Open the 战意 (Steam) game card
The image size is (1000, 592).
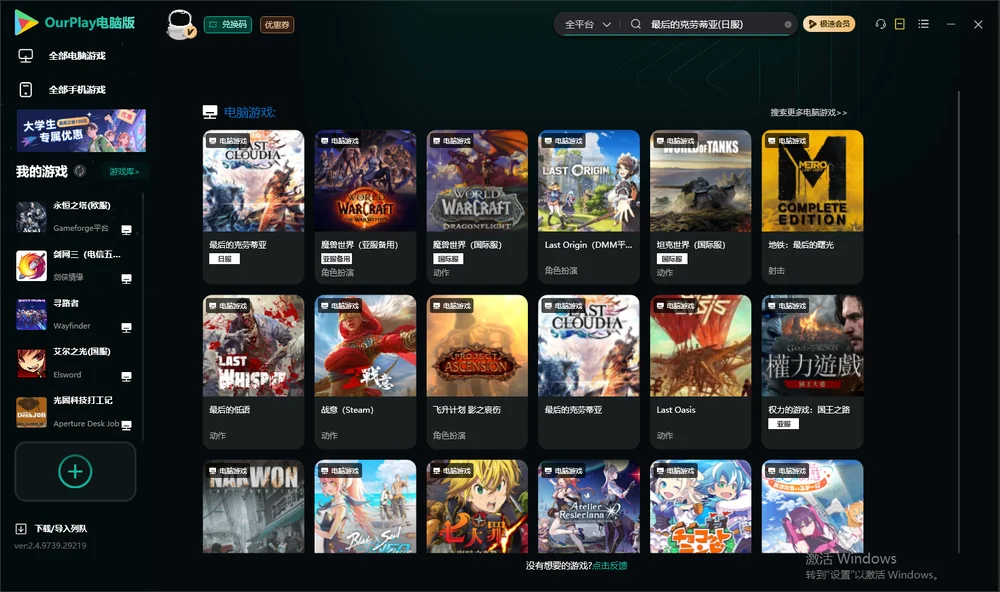365,372
